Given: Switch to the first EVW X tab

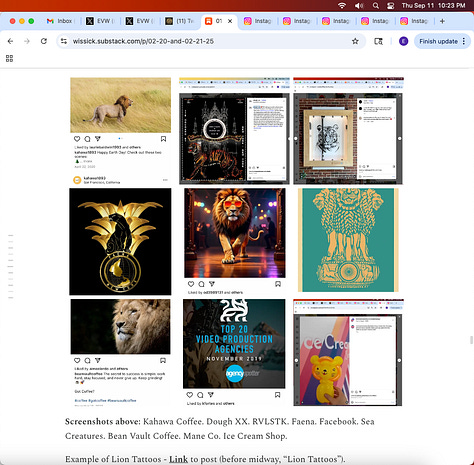Looking at the screenshot, I should [100, 21].
